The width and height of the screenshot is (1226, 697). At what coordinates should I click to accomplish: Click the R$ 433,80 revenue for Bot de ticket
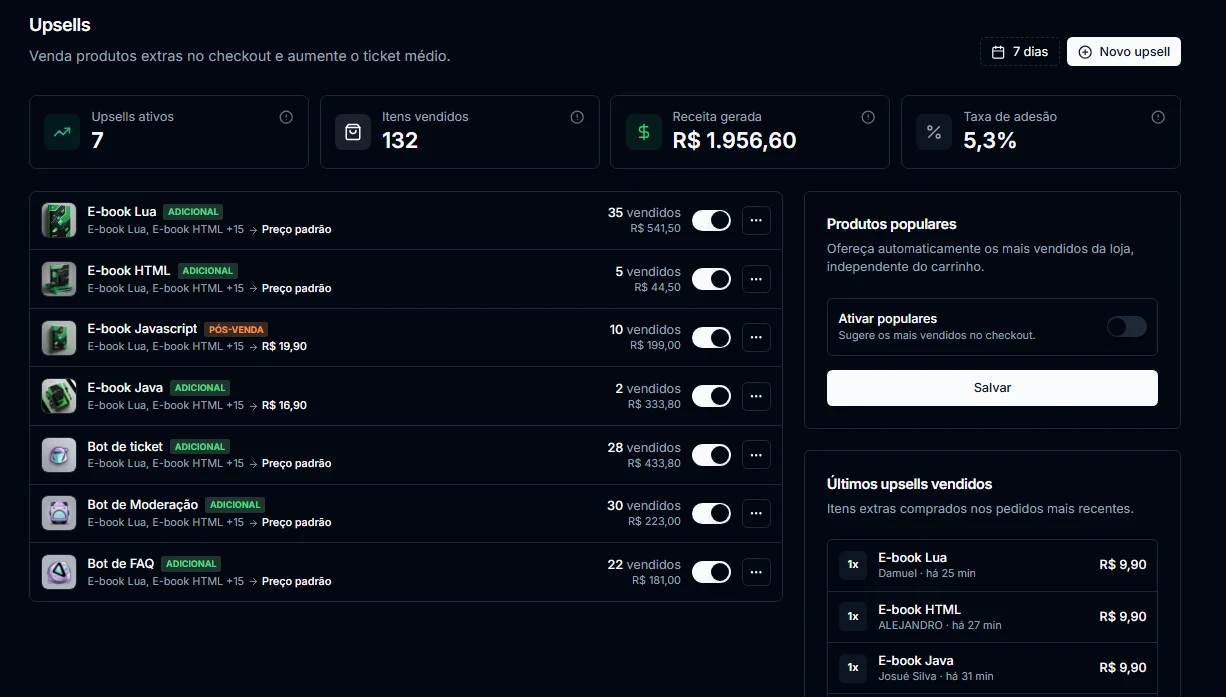[655, 463]
